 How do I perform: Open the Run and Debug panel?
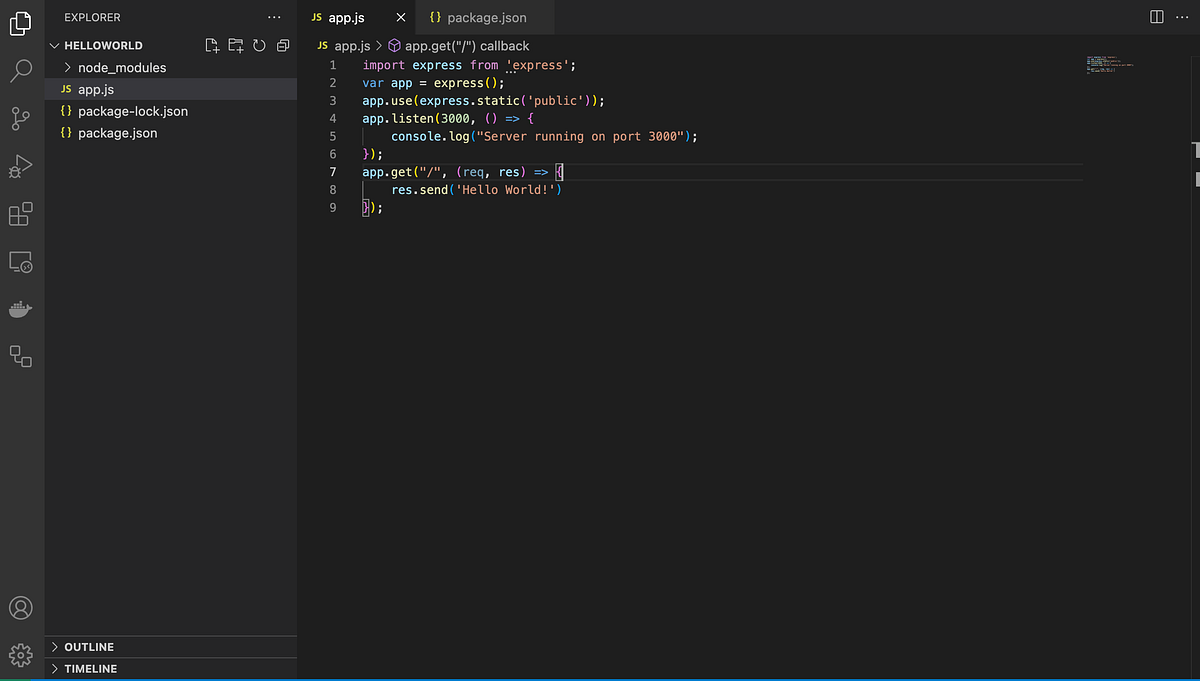(21, 166)
